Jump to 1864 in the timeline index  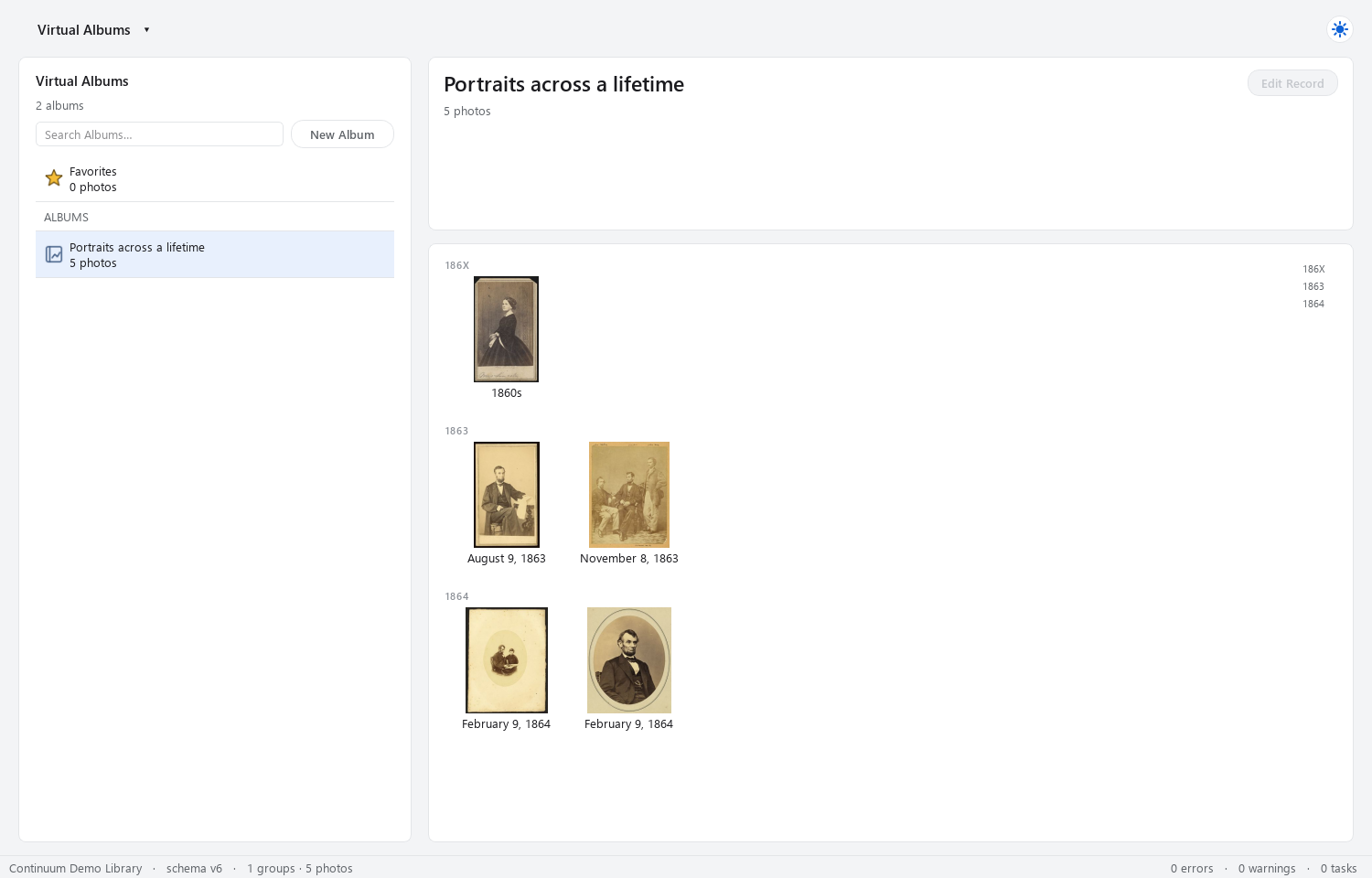point(1313,304)
